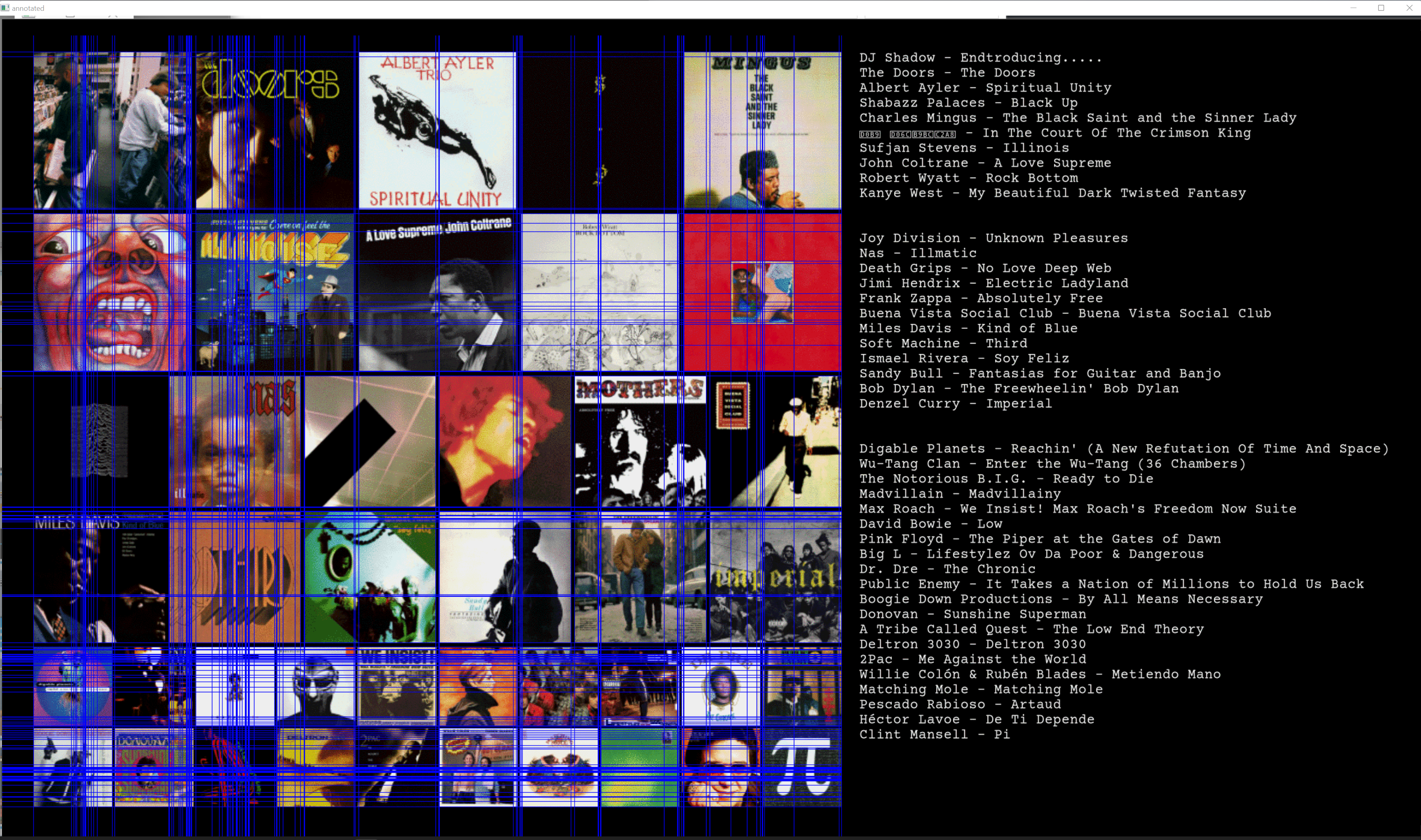The height and width of the screenshot is (840, 1421).
Task: Select the Mothers Absolutely Free cover
Action: click(640, 441)
